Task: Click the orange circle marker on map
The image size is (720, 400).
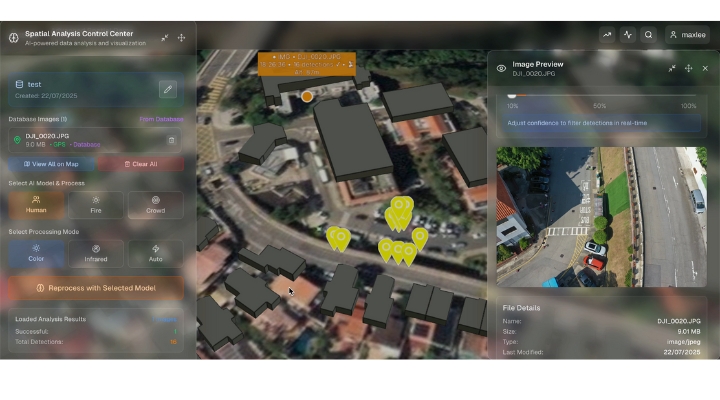Action: tap(307, 97)
